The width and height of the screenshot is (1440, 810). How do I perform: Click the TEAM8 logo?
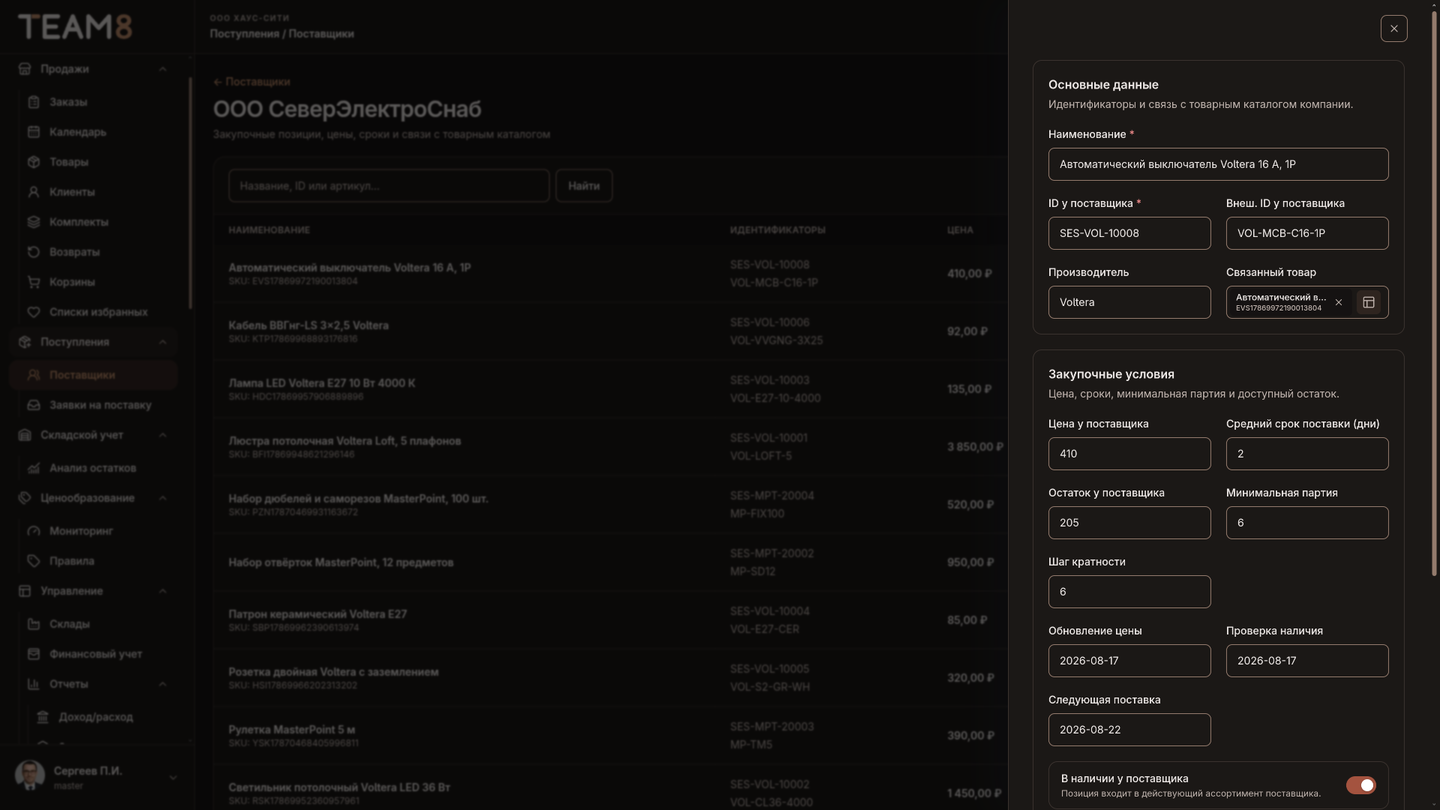pyautogui.click(x=75, y=27)
